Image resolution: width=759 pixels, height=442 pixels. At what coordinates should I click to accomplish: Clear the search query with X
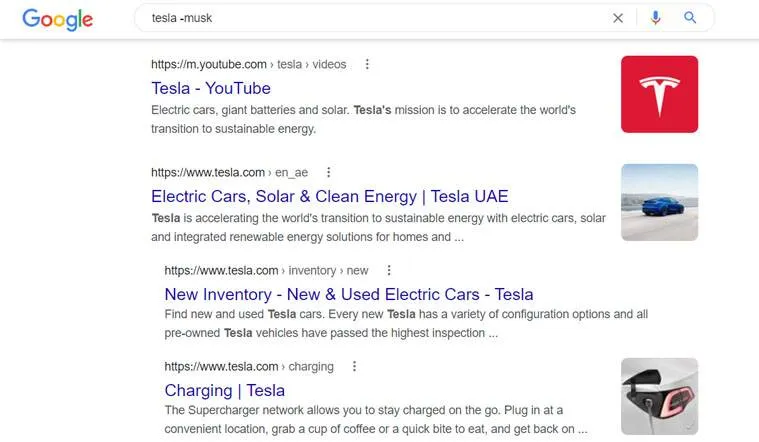(618, 18)
